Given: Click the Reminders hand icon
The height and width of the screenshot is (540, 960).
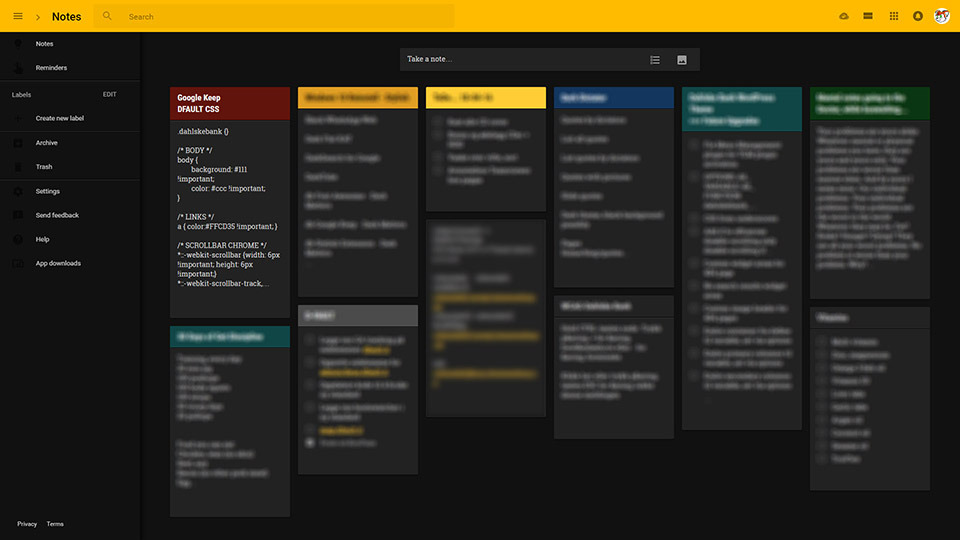Looking at the screenshot, I should pos(18,68).
